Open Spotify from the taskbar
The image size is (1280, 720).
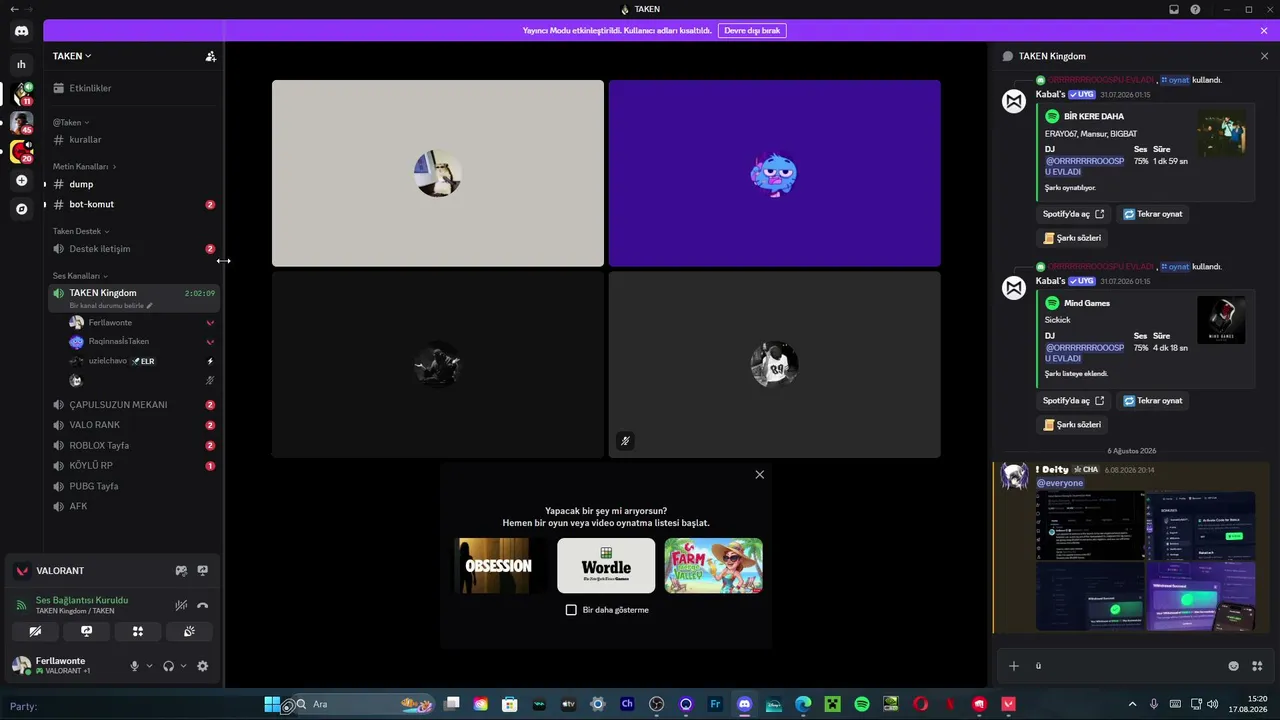pos(862,704)
